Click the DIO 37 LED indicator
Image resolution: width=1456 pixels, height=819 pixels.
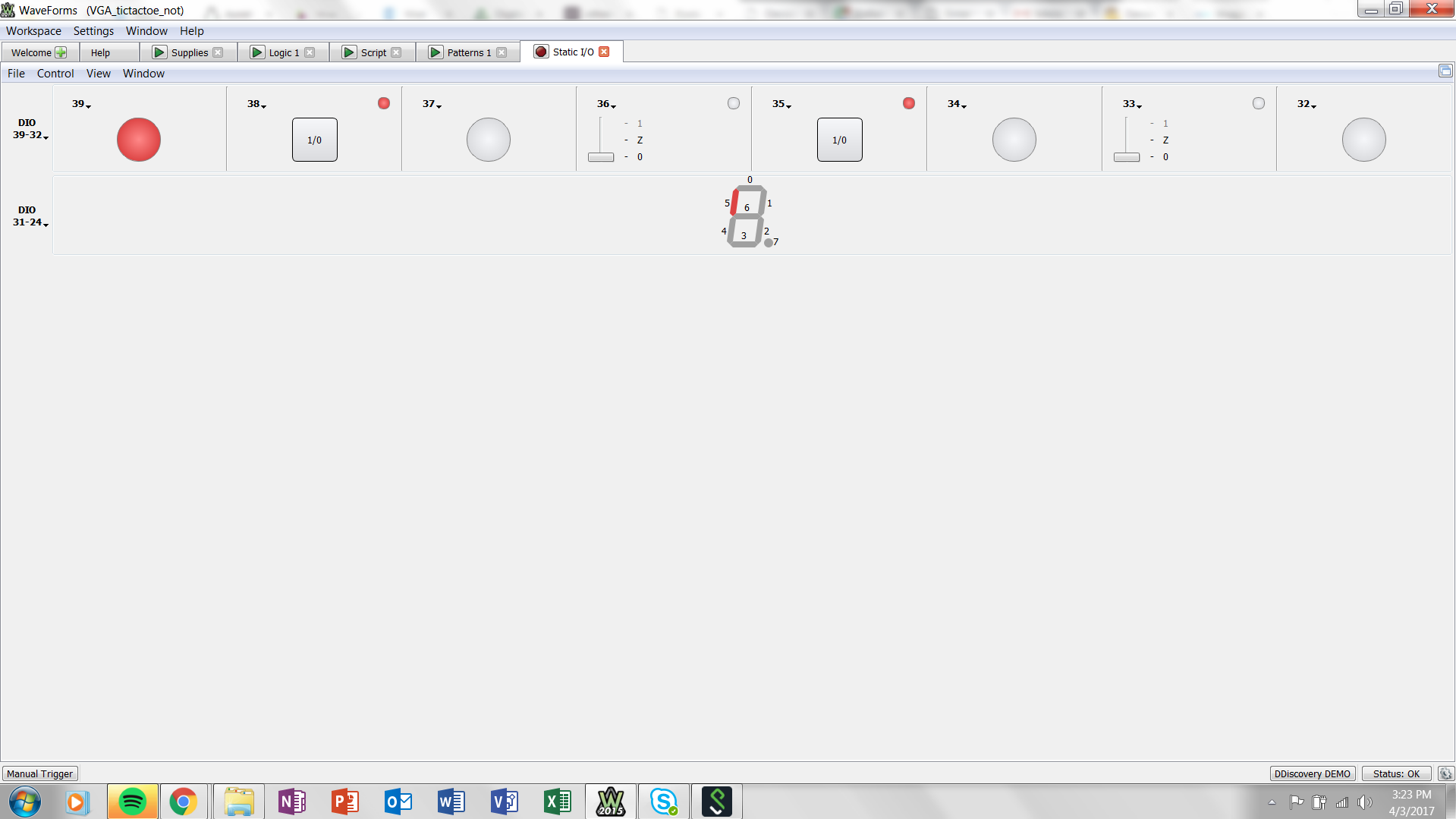[489, 140]
